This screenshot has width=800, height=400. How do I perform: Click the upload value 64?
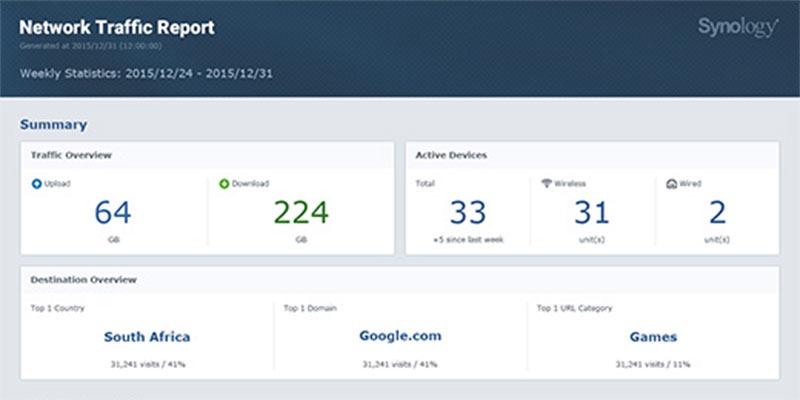pyautogui.click(x=113, y=212)
